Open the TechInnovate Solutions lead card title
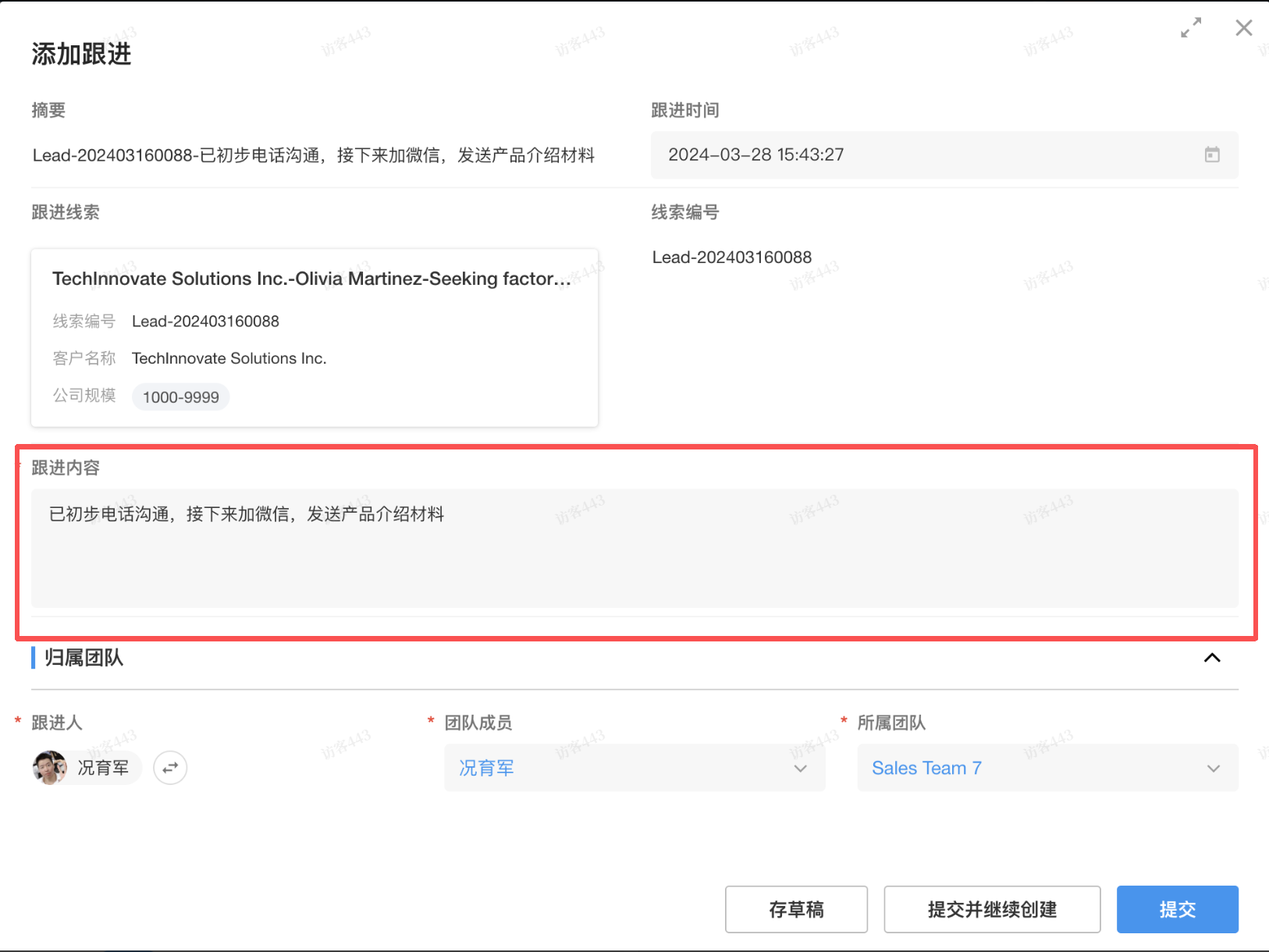The height and width of the screenshot is (952, 1269). (x=311, y=279)
